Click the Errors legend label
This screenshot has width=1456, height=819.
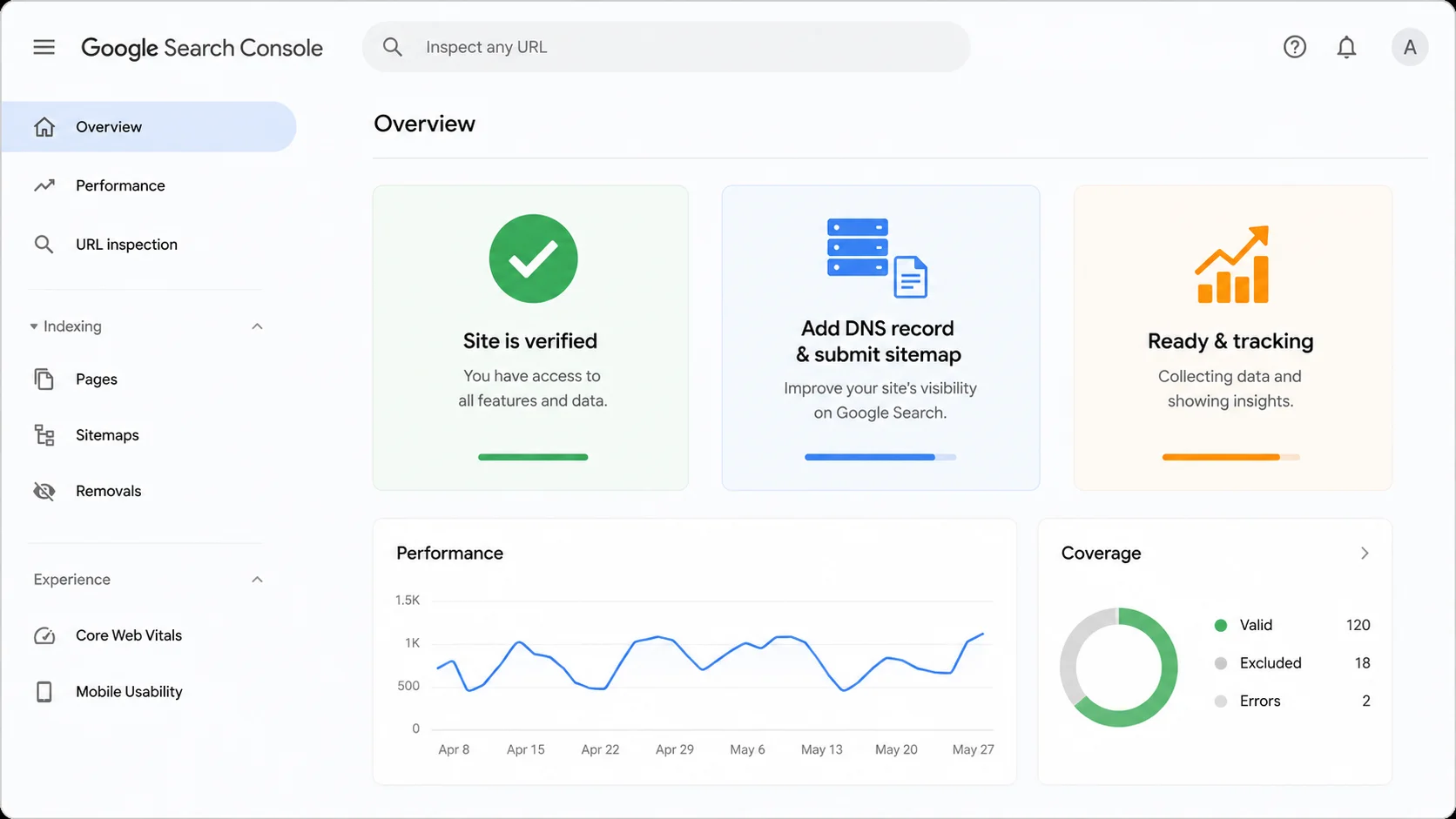tap(1260, 702)
